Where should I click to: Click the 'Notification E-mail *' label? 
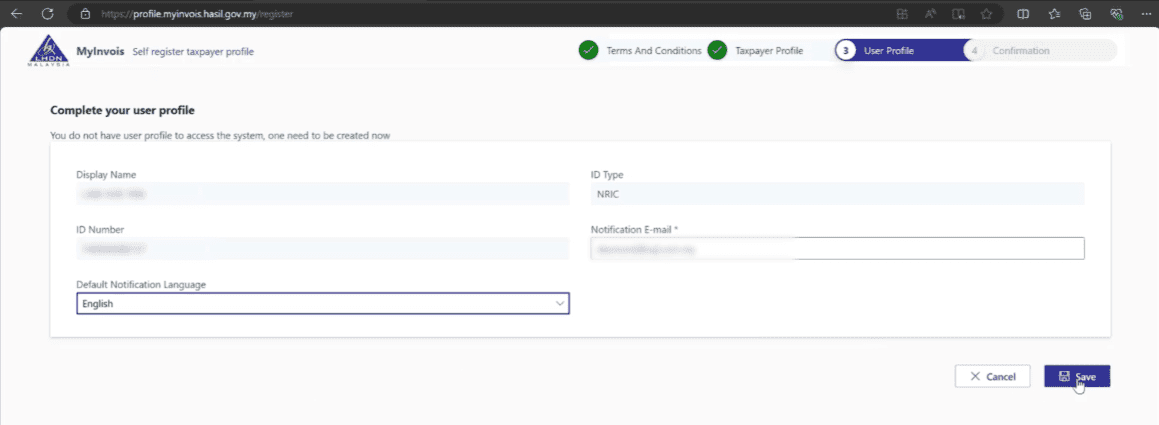pos(635,229)
